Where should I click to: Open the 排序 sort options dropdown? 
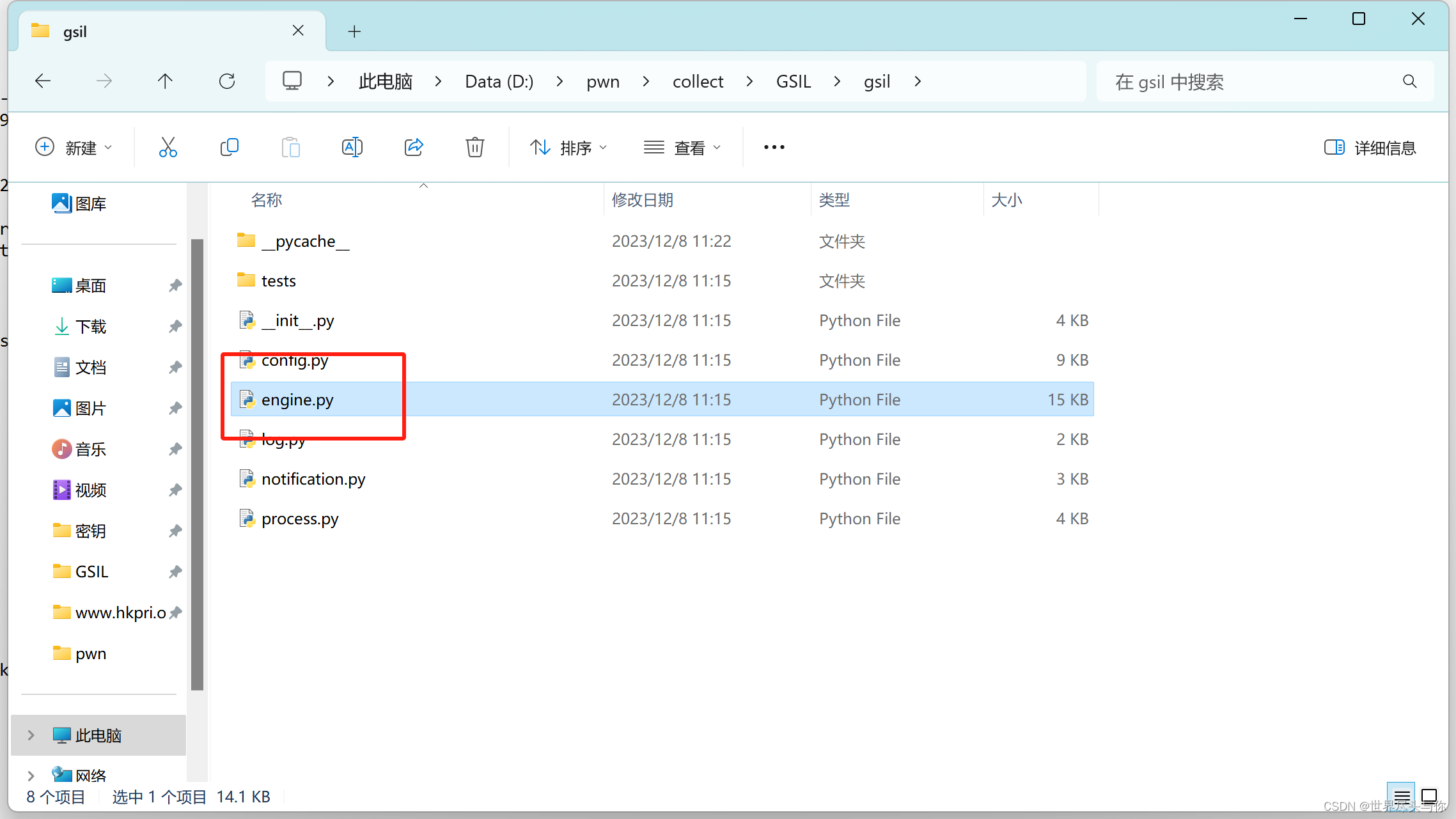(x=568, y=147)
